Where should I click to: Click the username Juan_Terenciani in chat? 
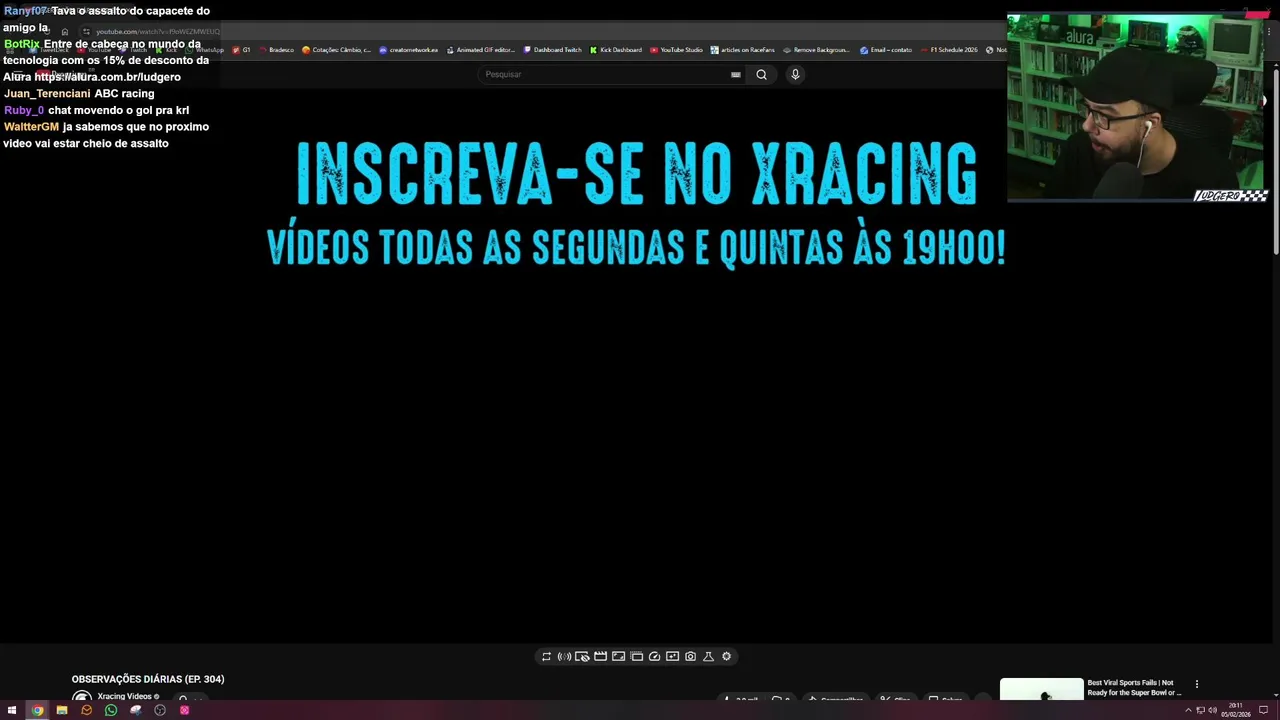(x=47, y=93)
